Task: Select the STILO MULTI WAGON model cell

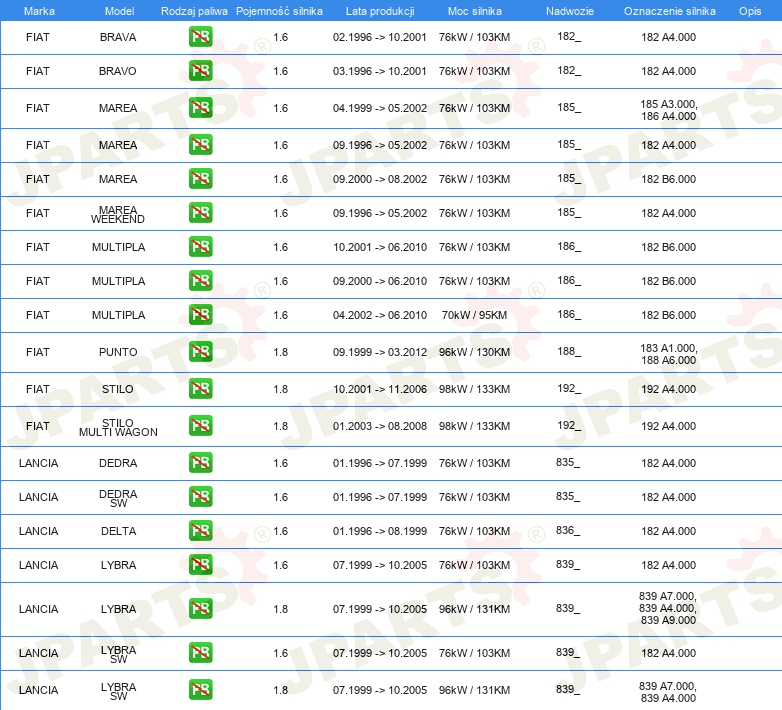Action: click(118, 427)
